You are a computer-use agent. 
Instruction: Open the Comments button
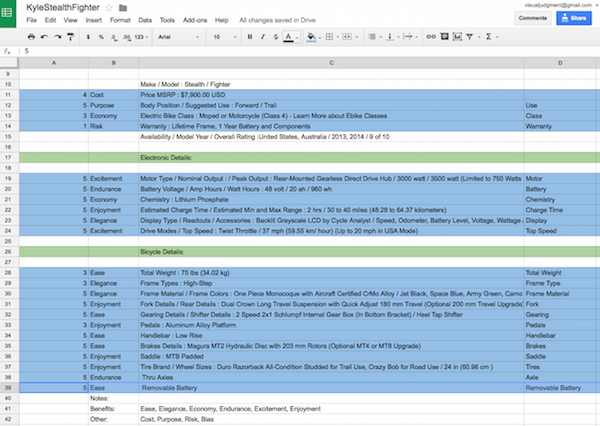(532, 17)
